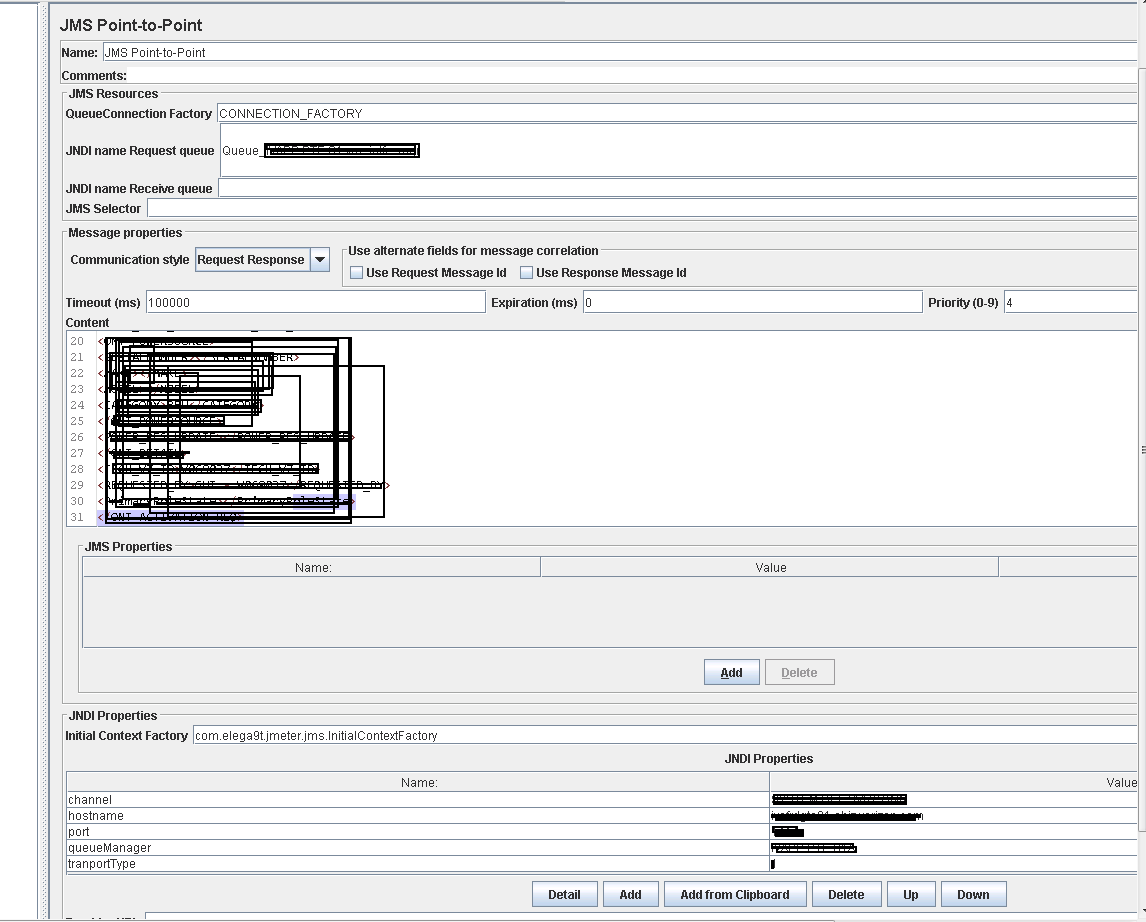The height and width of the screenshot is (922, 1146).
Task: Click Add from Clipboard for JNDI Properties
Action: pyautogui.click(x=735, y=894)
